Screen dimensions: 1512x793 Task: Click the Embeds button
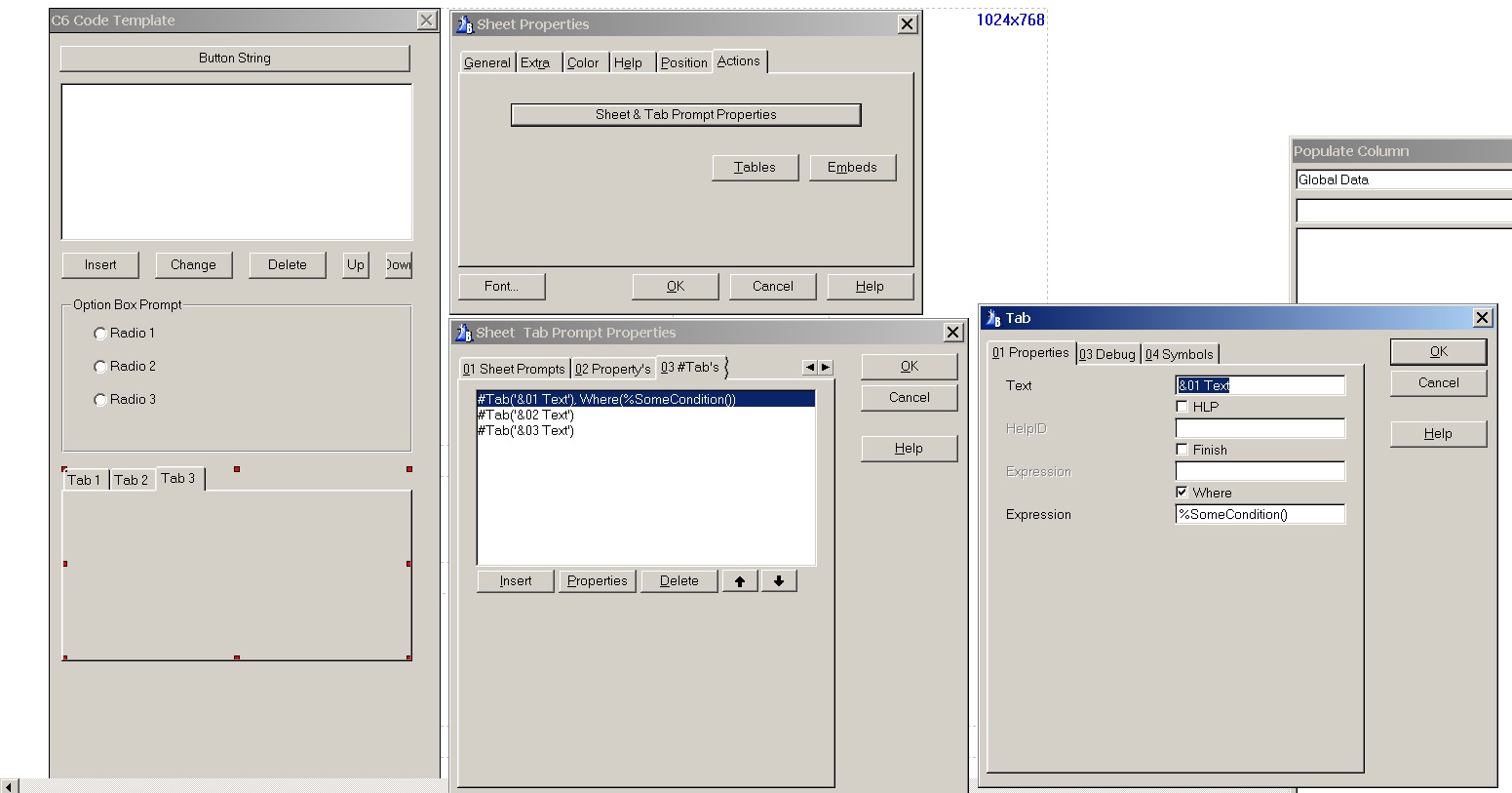click(x=852, y=168)
